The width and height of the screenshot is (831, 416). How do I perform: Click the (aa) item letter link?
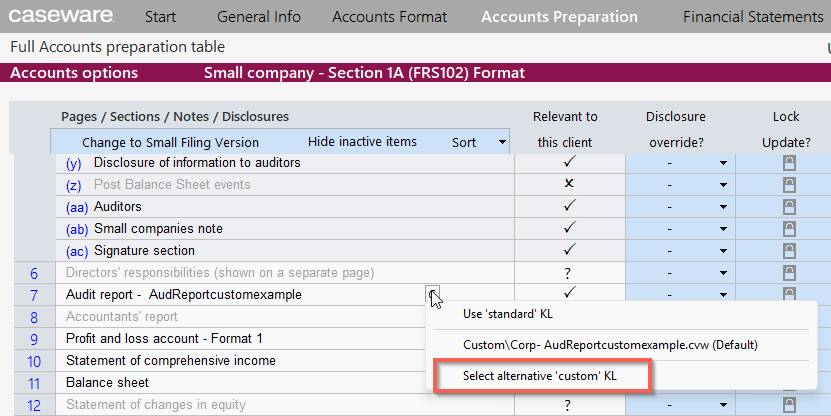[77, 207]
